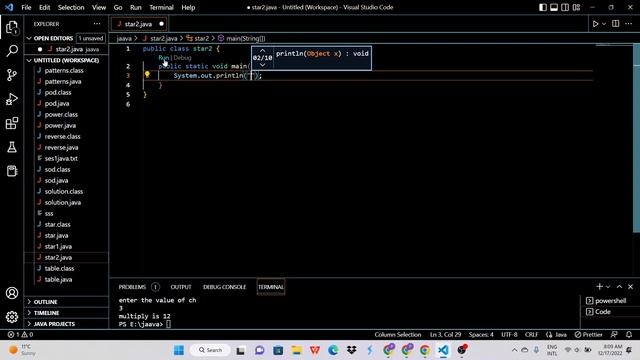640x360 pixels.
Task: Switch to the Terminal panel tab
Action: (x=271, y=287)
